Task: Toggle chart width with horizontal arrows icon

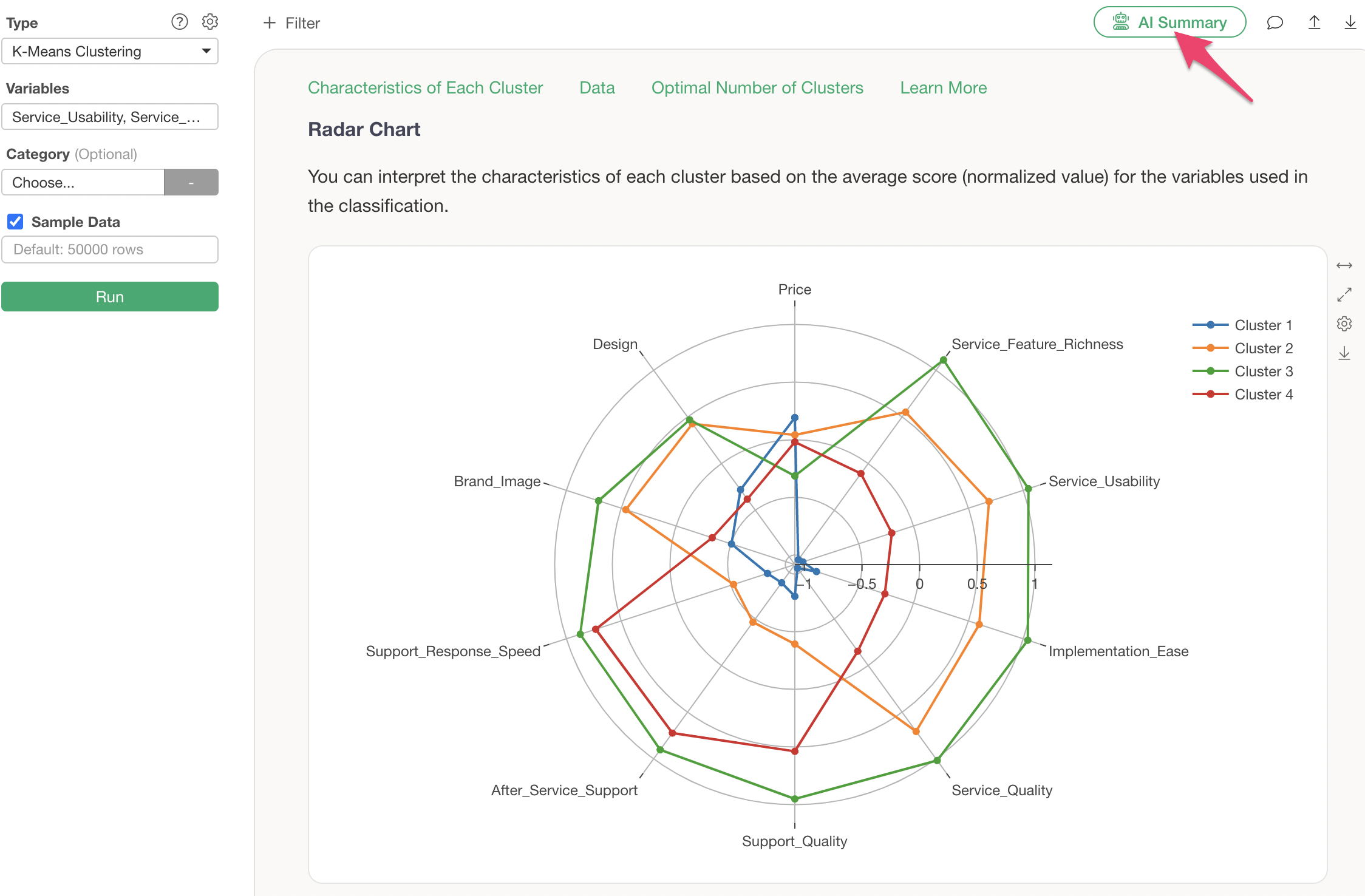Action: pyautogui.click(x=1344, y=265)
